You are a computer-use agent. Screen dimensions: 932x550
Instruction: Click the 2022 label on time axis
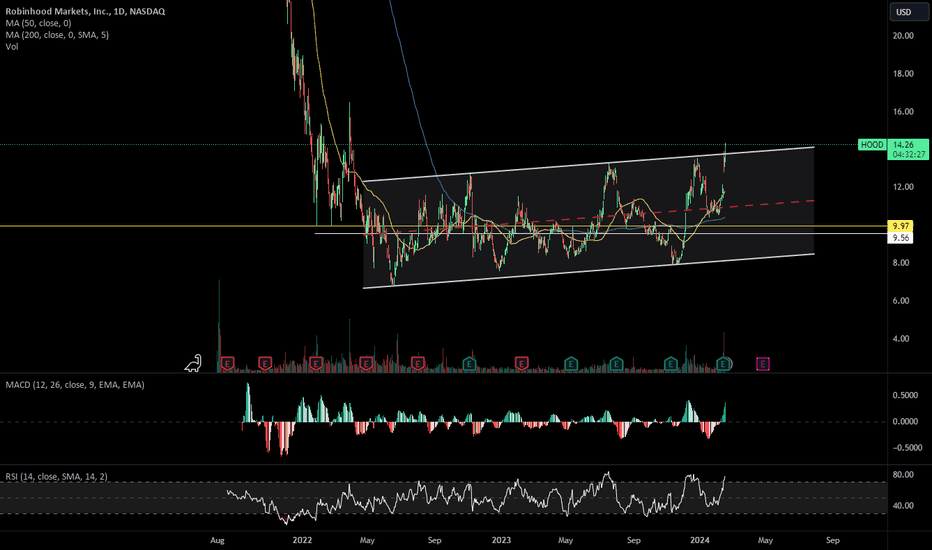click(302, 540)
